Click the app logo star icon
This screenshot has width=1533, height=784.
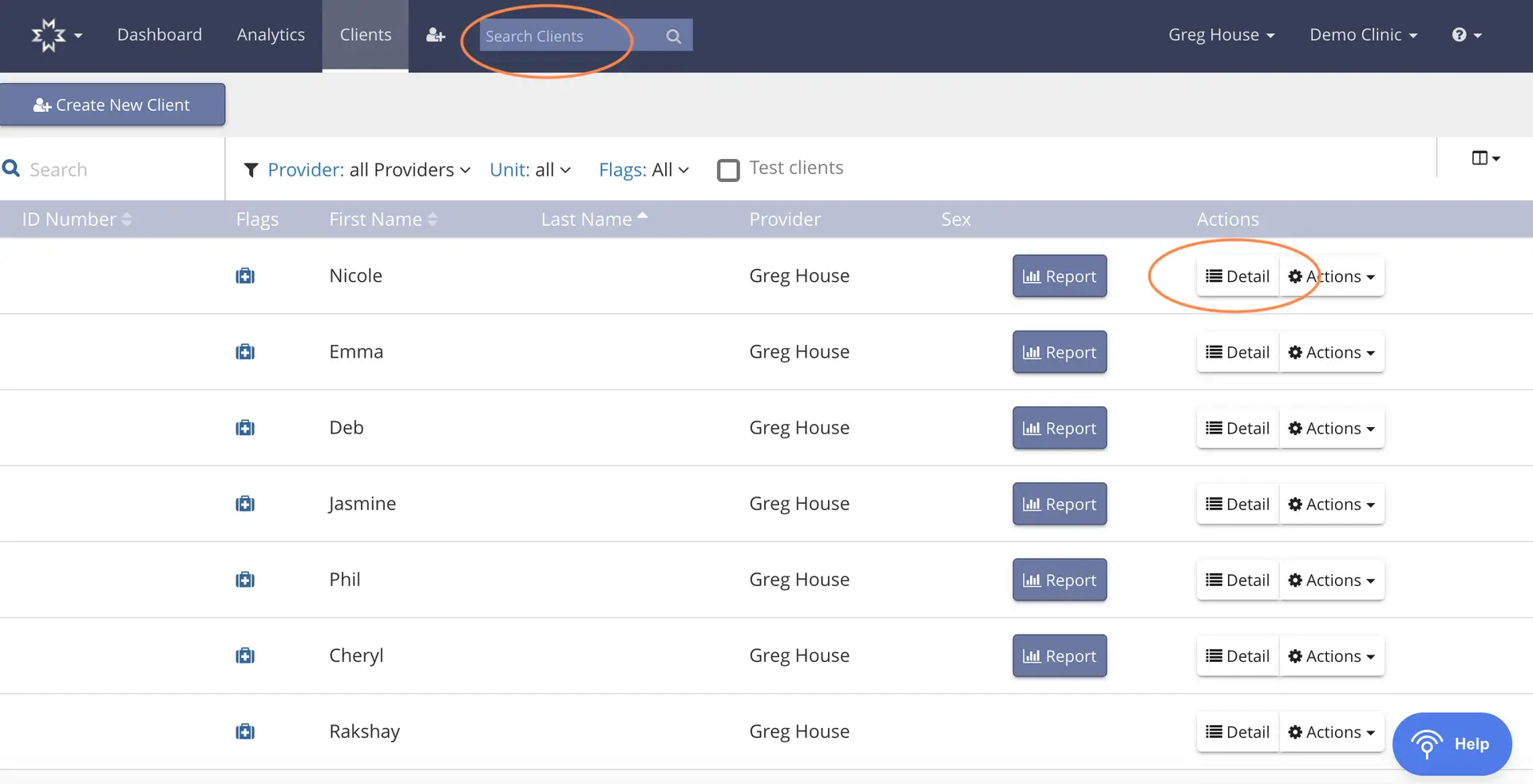pos(48,34)
